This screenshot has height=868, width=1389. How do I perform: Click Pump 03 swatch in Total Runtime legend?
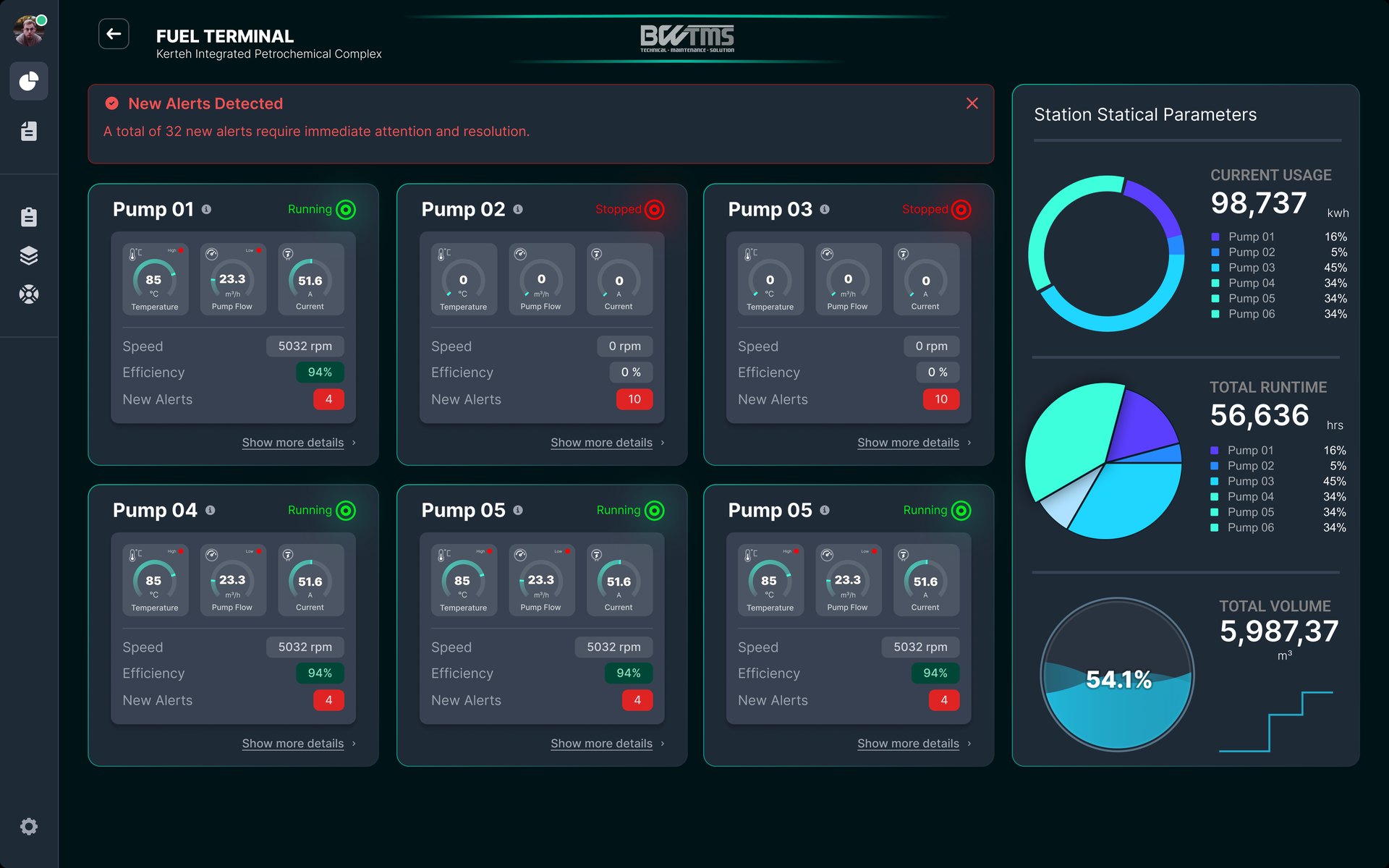[x=1215, y=482]
